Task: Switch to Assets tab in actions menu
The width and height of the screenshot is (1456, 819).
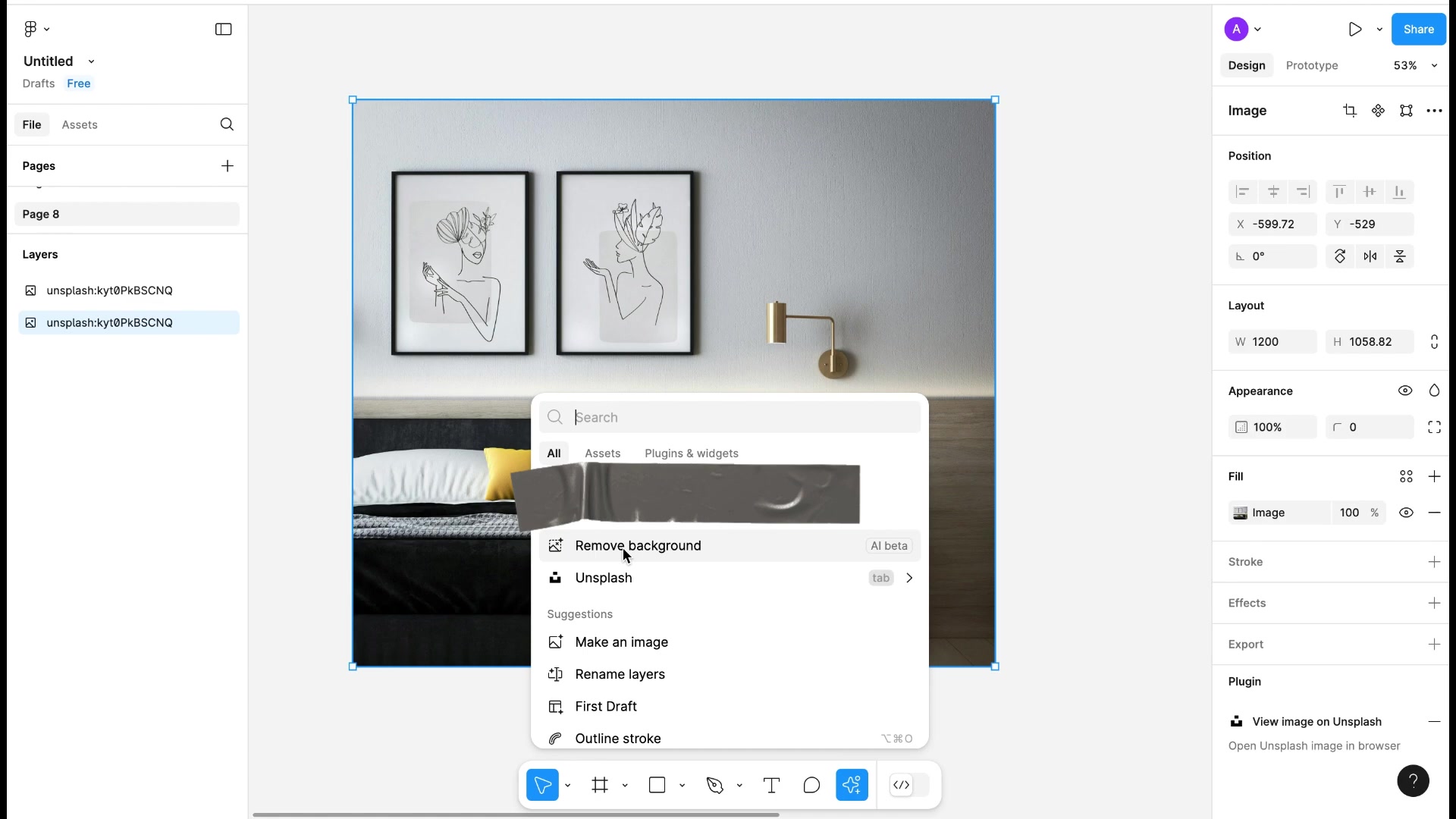Action: coord(602,453)
